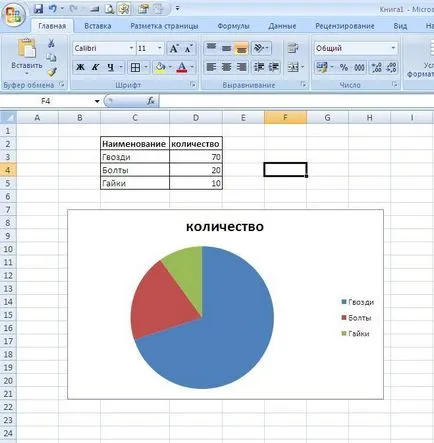Expand the Общий number format dropdown
The width and height of the screenshot is (434, 443).
coord(393,48)
